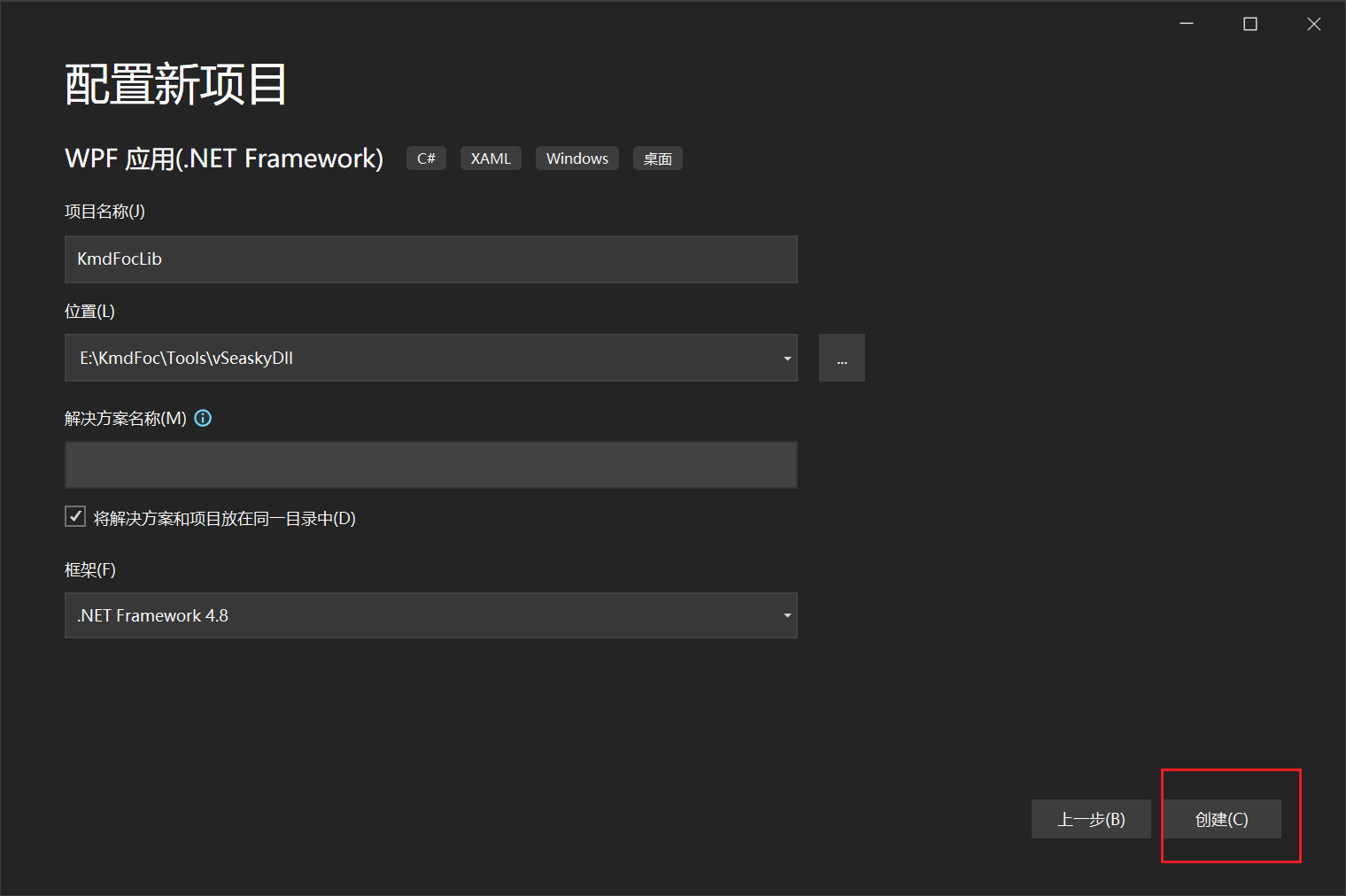Click the 创建(C) create button
Image resolution: width=1346 pixels, height=896 pixels.
click(1222, 819)
